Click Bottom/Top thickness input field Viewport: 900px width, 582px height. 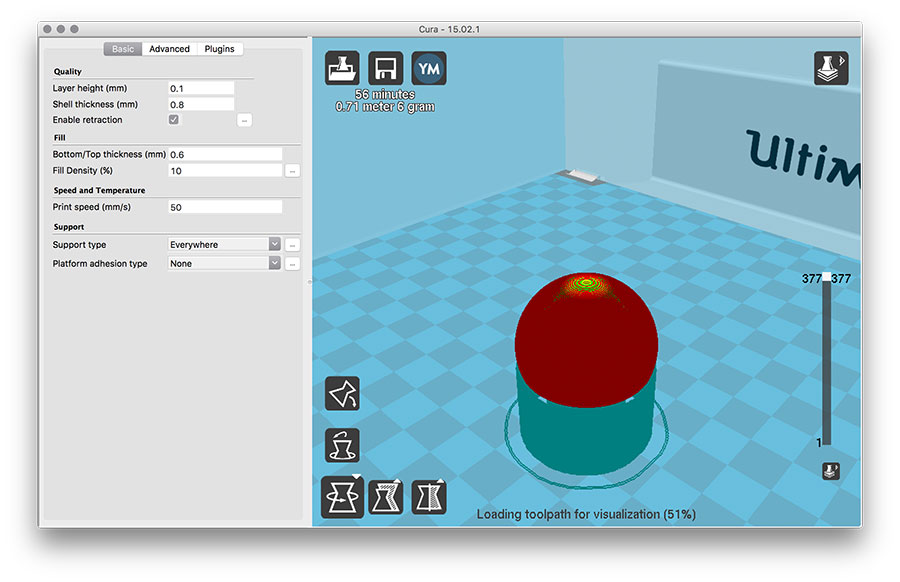pyautogui.click(x=225, y=154)
